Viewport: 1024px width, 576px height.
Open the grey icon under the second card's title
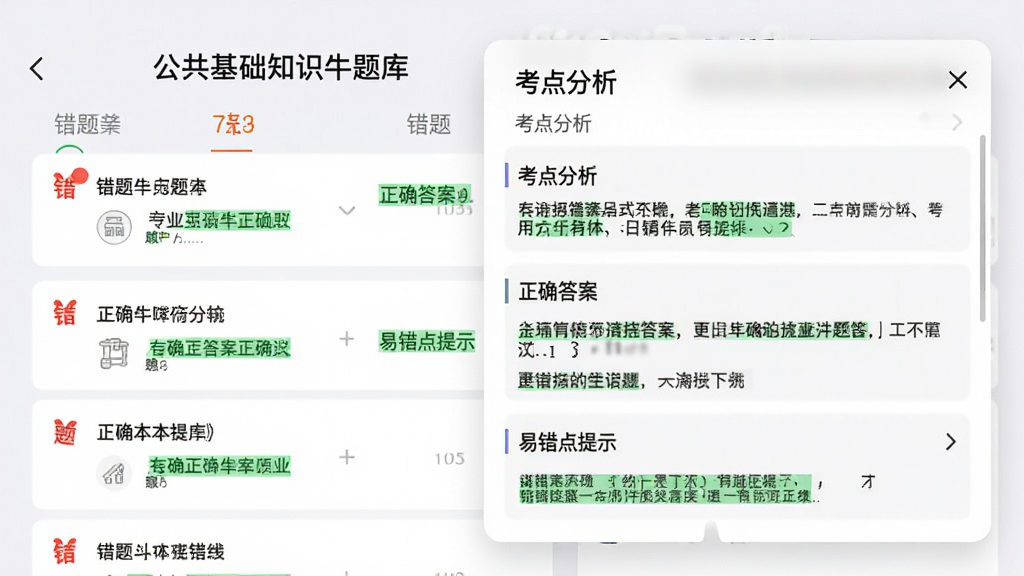(x=114, y=354)
